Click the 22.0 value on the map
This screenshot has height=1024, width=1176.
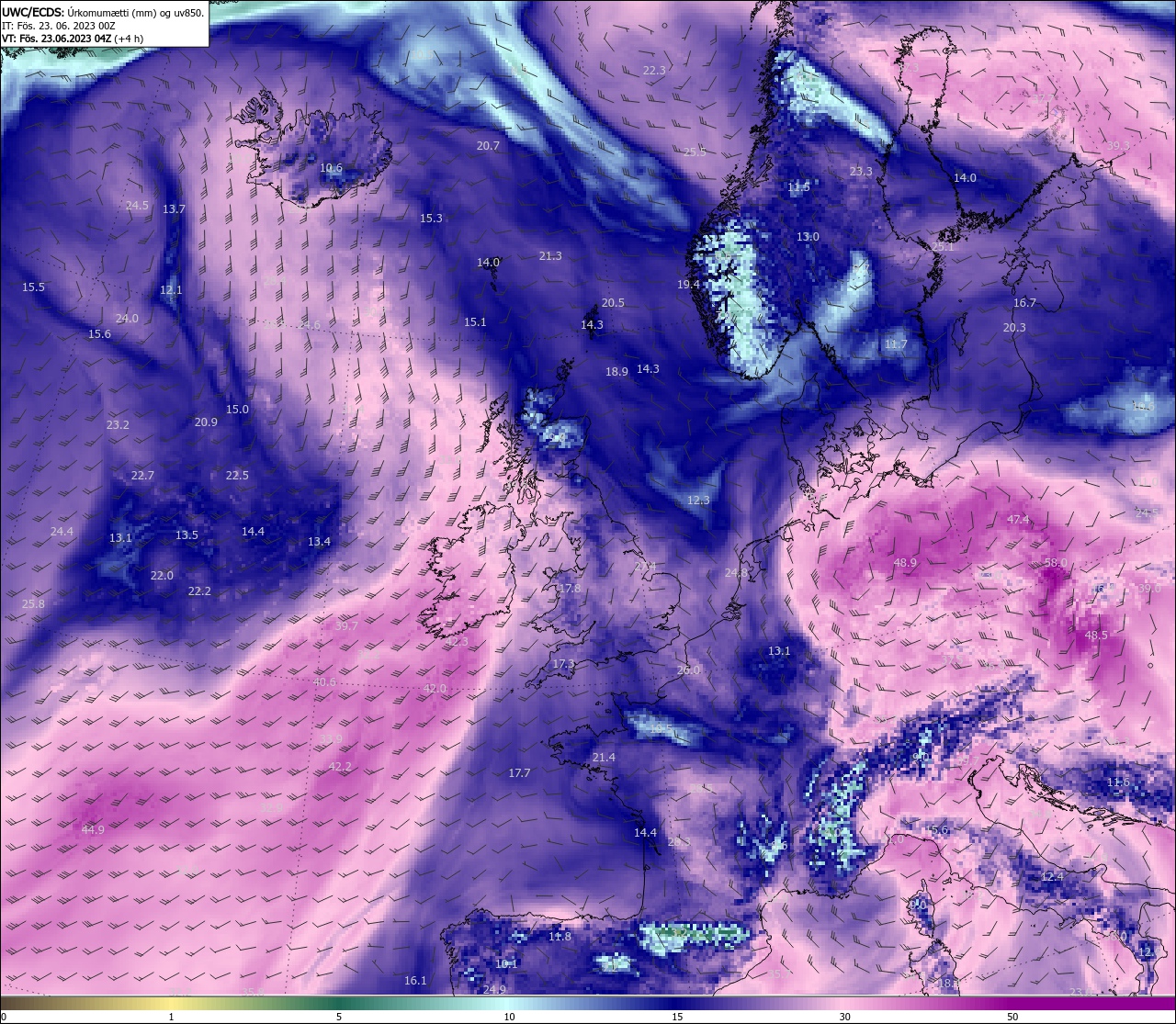162,576
